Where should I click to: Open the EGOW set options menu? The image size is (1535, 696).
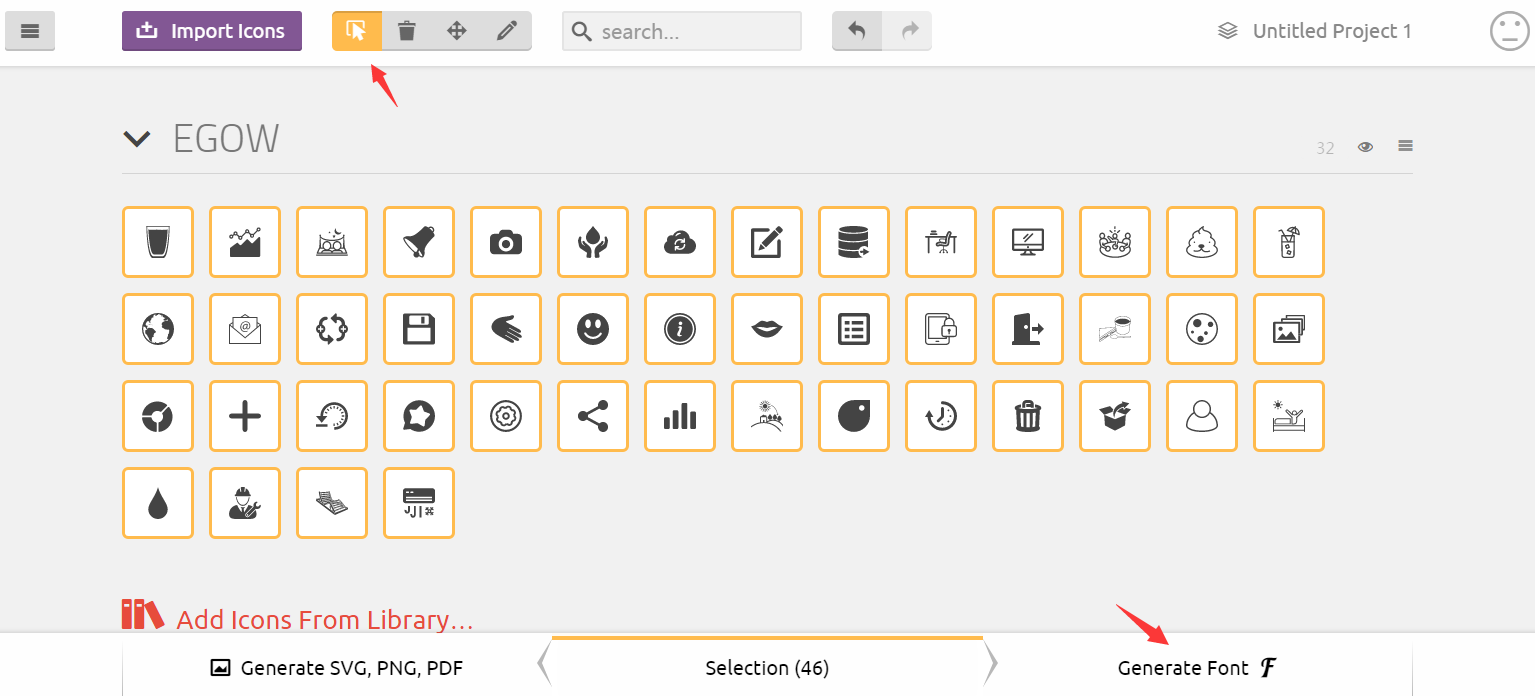1405,146
